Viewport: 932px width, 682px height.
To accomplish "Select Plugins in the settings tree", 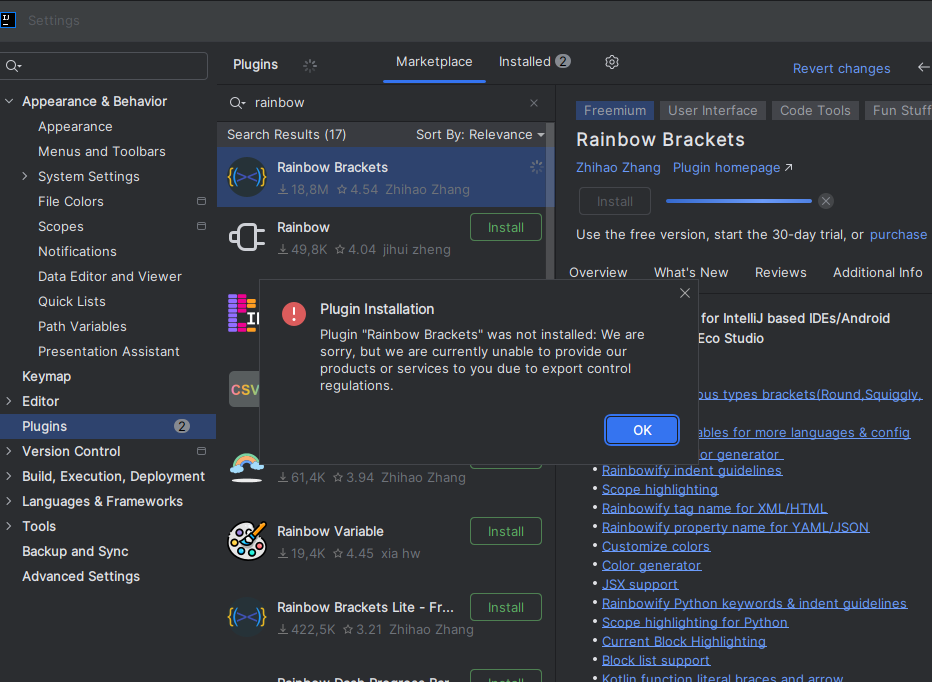I will coord(108,426).
